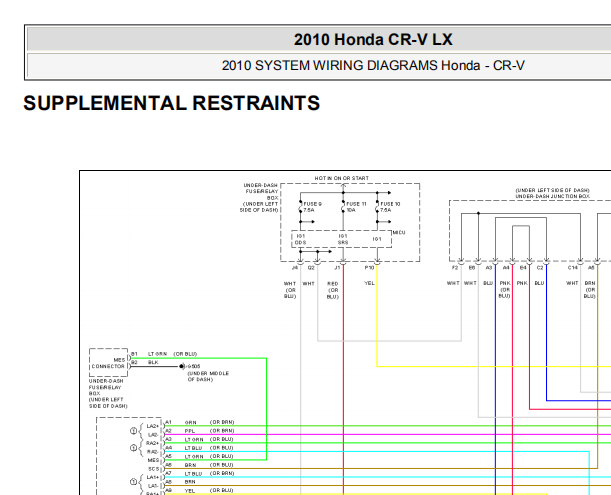Click junction box pin label 'C14'

(x=572, y=268)
